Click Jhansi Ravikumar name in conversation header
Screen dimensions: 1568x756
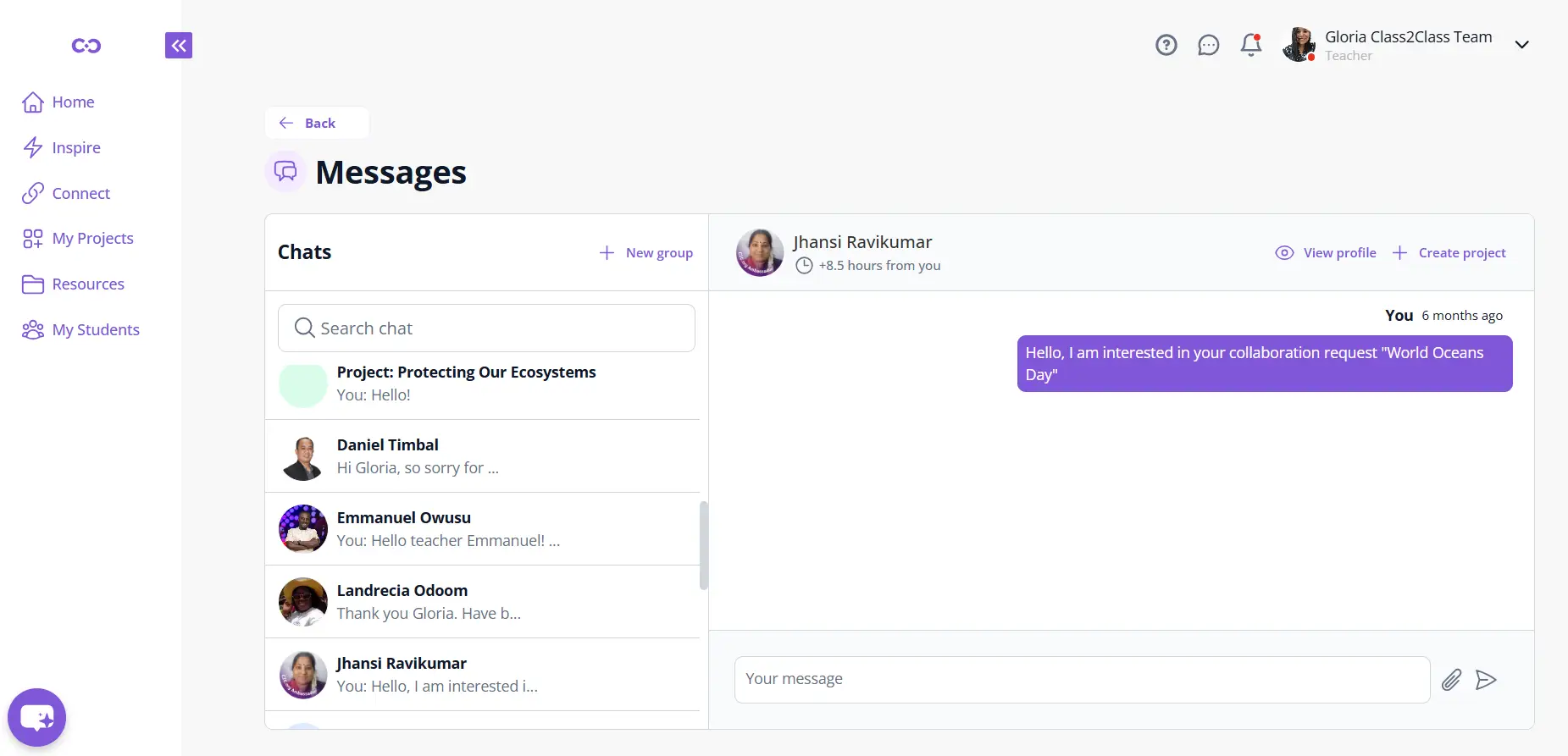click(862, 242)
